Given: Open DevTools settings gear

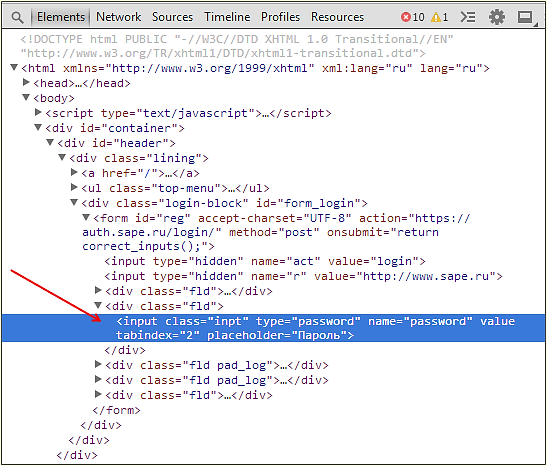Looking at the screenshot, I should coord(497,17).
